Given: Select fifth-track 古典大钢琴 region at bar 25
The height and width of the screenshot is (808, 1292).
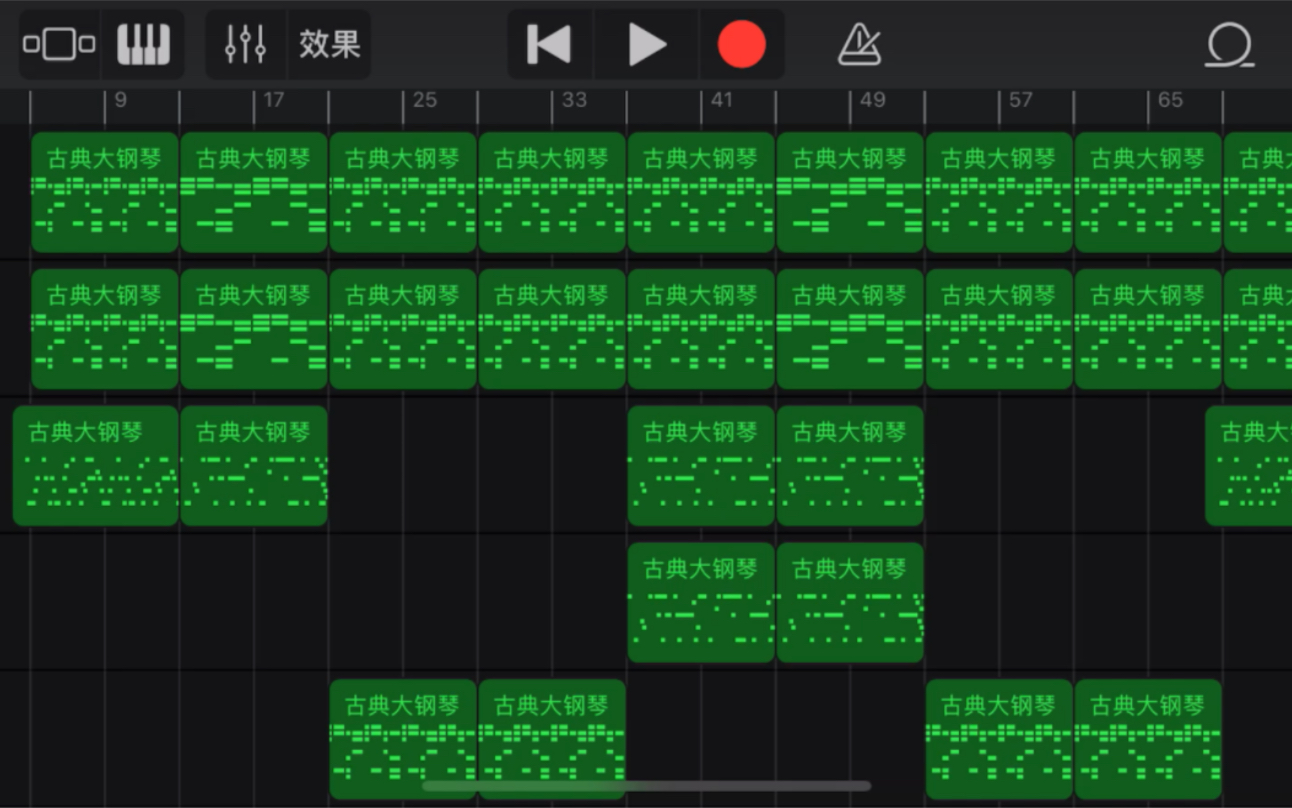Looking at the screenshot, I should (x=403, y=740).
